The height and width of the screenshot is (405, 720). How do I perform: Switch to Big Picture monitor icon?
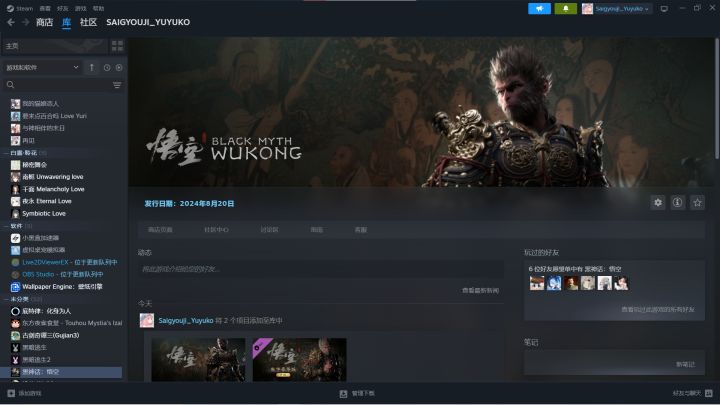pyautogui.click(x=664, y=8)
